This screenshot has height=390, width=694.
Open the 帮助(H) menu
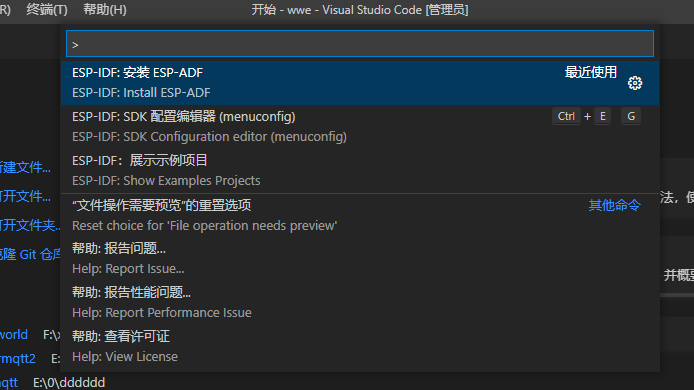[x=105, y=9]
